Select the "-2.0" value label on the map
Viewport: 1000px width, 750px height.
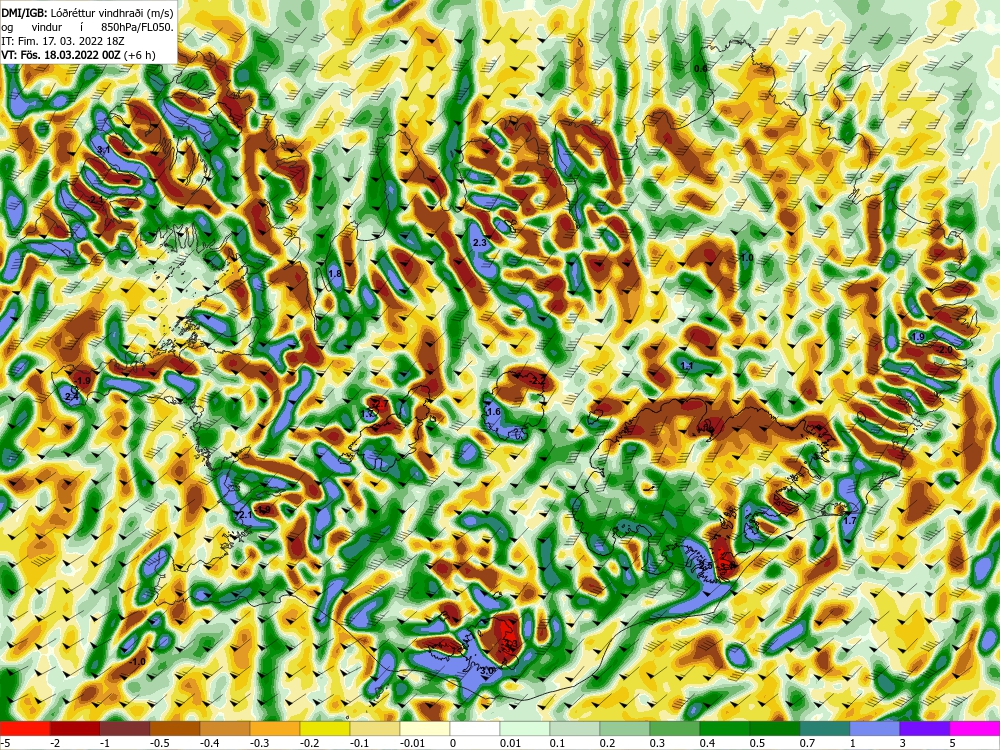tap(944, 350)
